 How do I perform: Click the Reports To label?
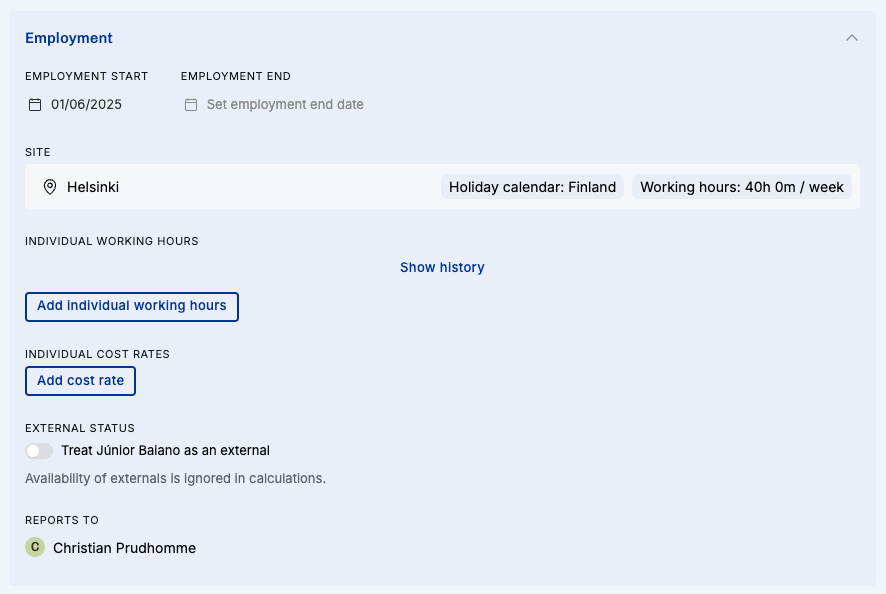(62, 520)
